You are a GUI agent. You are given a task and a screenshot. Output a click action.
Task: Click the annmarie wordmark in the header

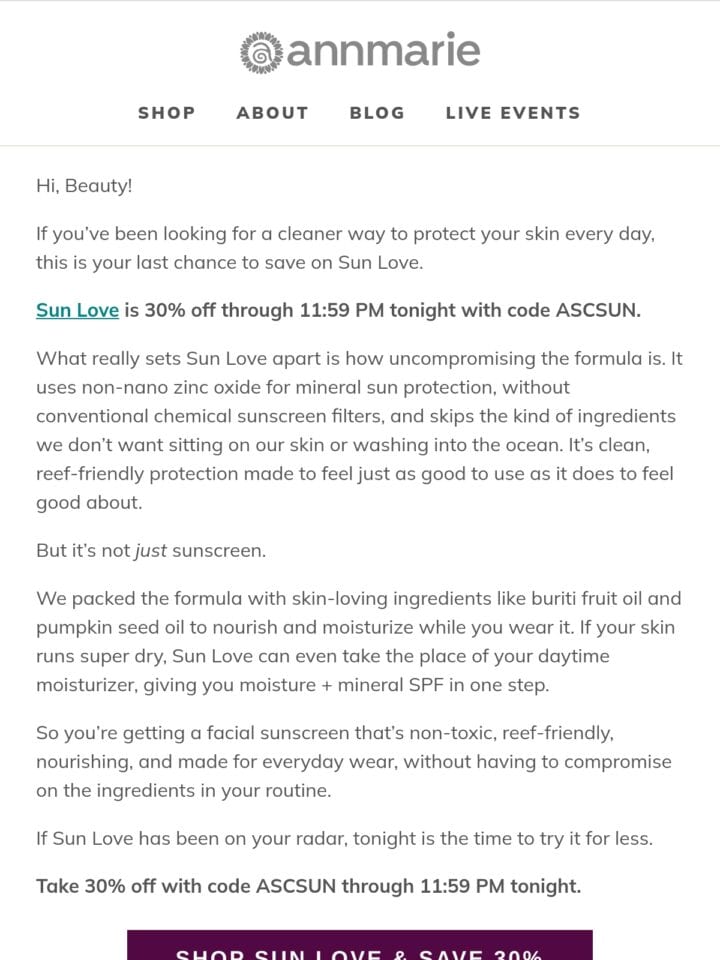[x=383, y=50]
